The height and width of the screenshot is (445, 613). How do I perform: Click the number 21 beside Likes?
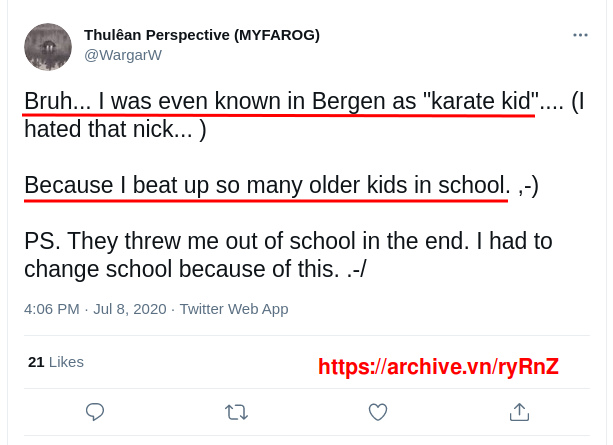click(36, 362)
